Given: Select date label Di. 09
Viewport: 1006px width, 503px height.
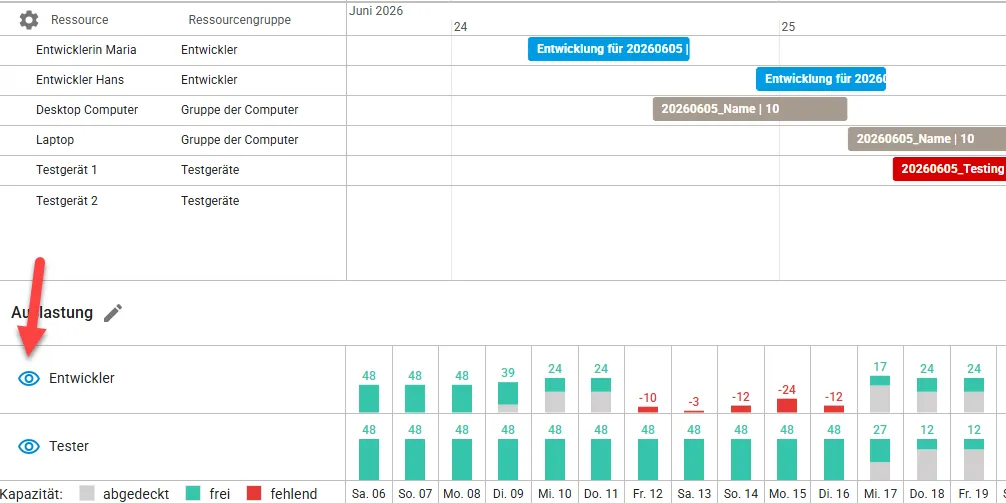Looking at the screenshot, I should click(x=508, y=495).
